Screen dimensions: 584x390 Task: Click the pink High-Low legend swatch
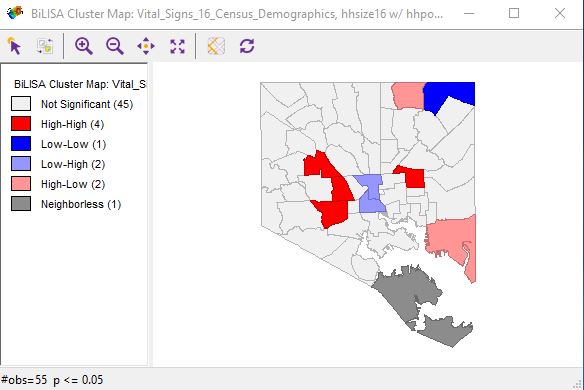click(x=21, y=184)
